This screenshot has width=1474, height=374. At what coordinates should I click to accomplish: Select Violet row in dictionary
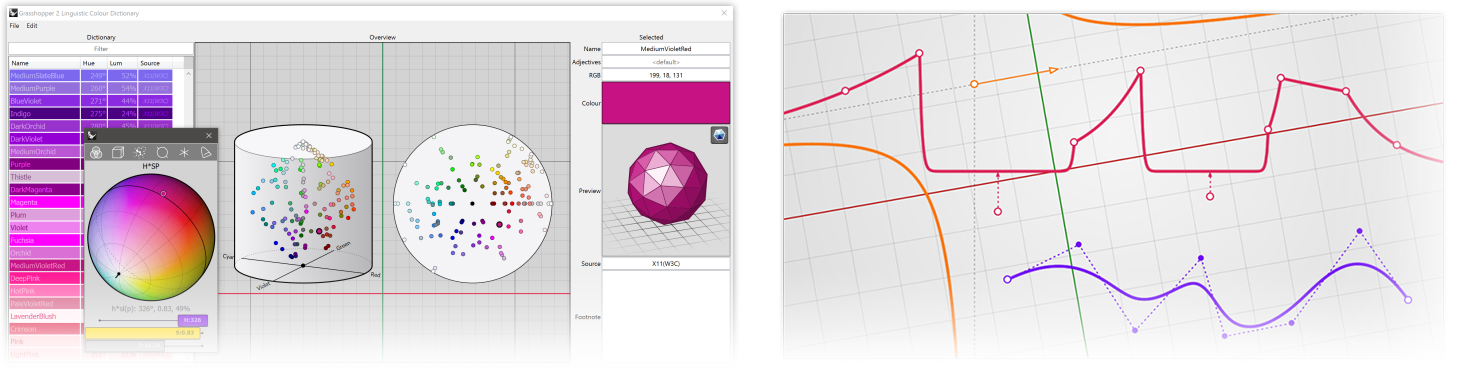47,228
